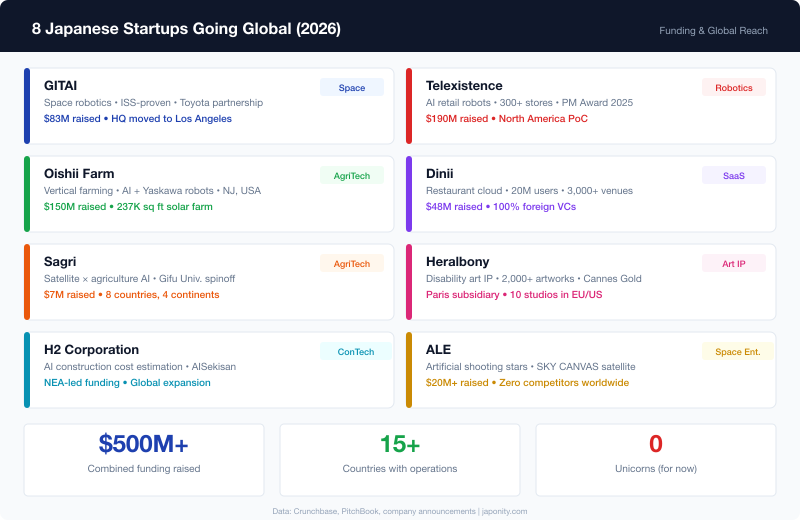Click the AgriTech tag on Sagri card
Viewport: 800px width, 520px height.
pos(352,263)
